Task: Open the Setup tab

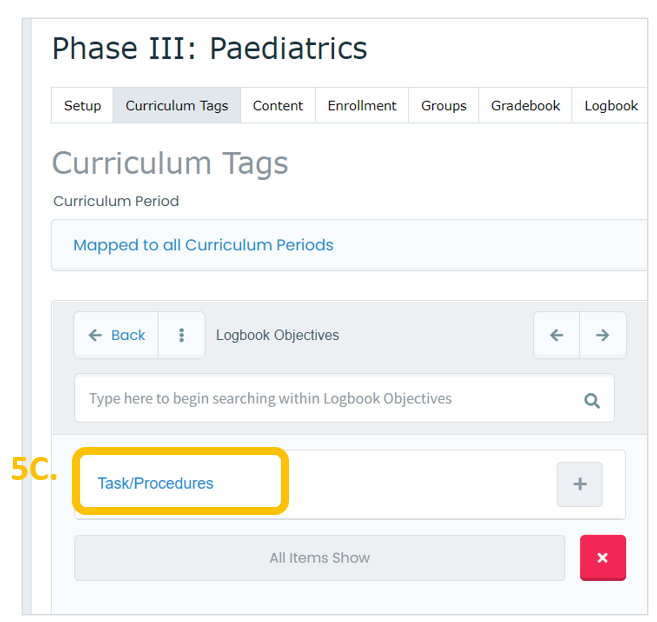Action: (x=82, y=106)
